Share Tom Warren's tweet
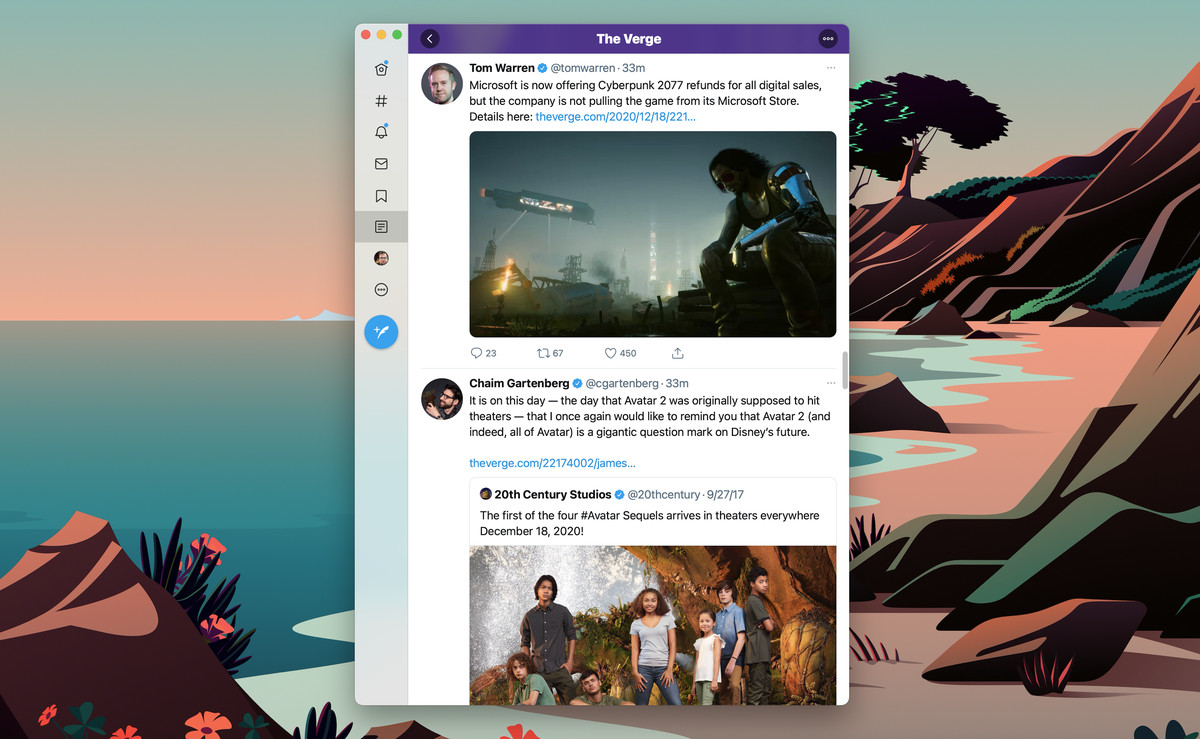Viewport: 1200px width, 739px height. pos(677,352)
